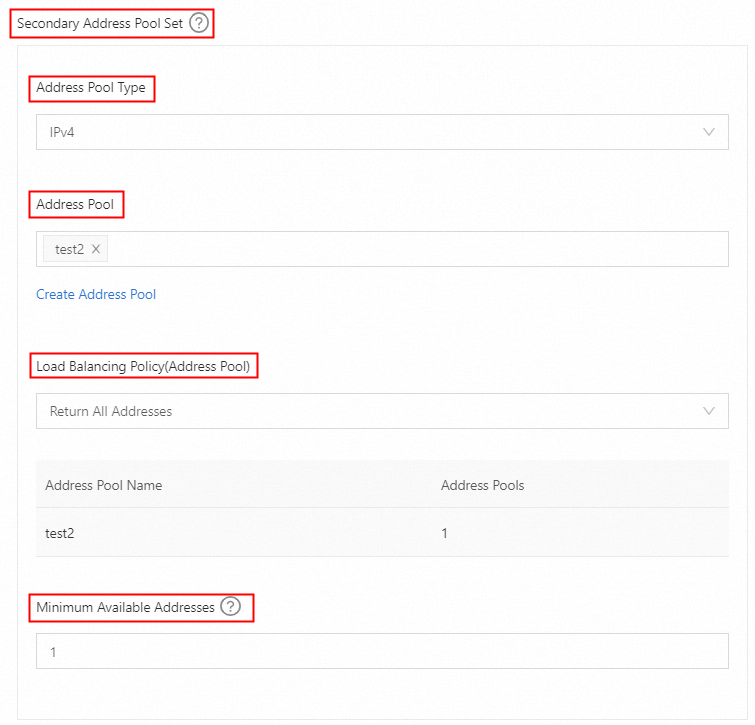Click help icon next to Secondary Address Pool Set
755x725 pixels.
click(199, 23)
